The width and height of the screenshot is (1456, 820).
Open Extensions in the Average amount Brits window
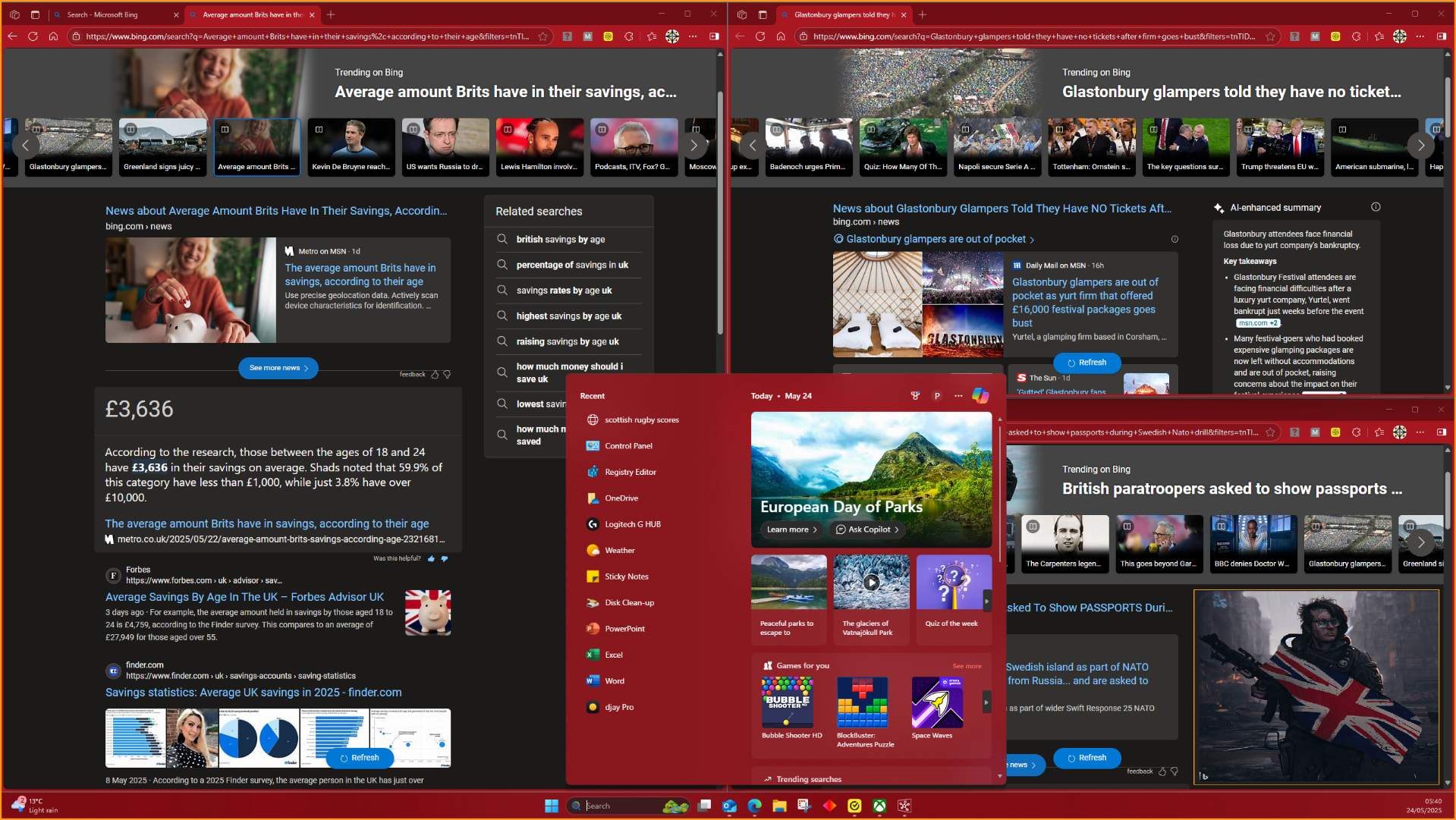[629, 36]
